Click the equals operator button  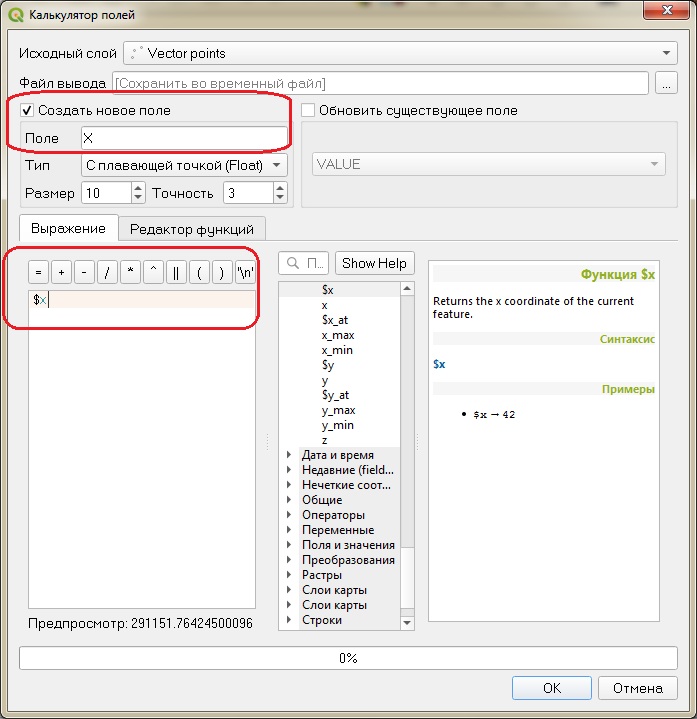click(x=39, y=272)
